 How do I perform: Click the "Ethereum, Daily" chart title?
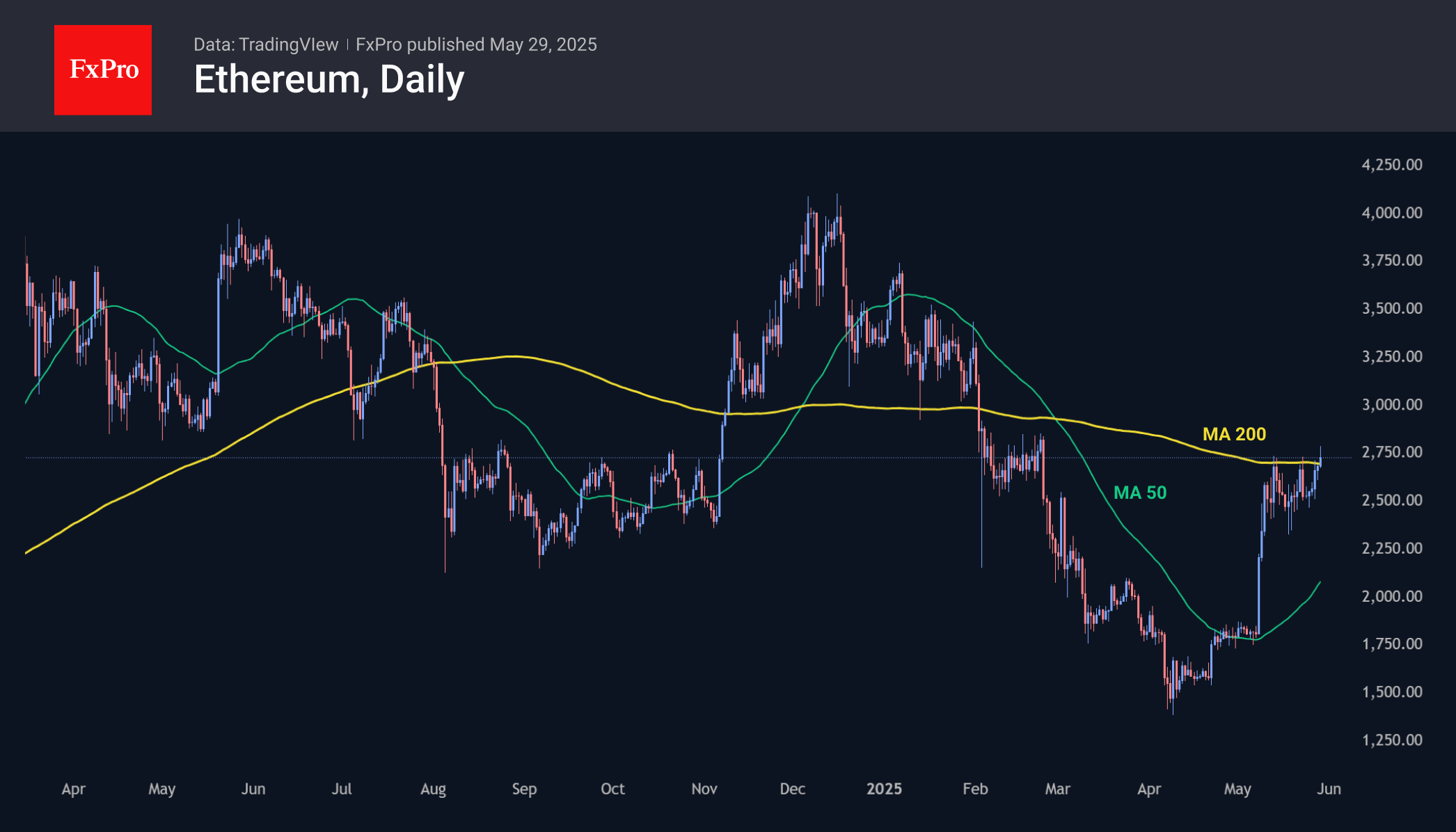pos(329,79)
